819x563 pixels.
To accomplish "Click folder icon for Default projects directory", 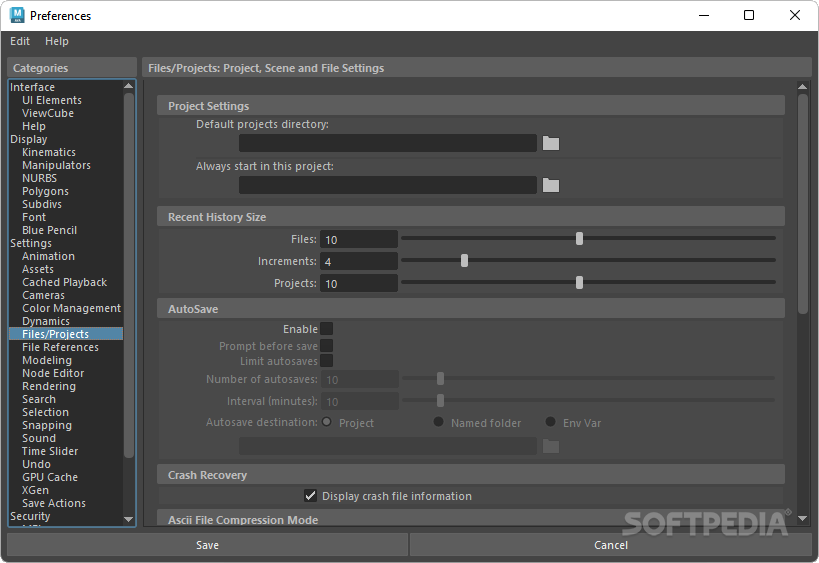I will tap(551, 143).
